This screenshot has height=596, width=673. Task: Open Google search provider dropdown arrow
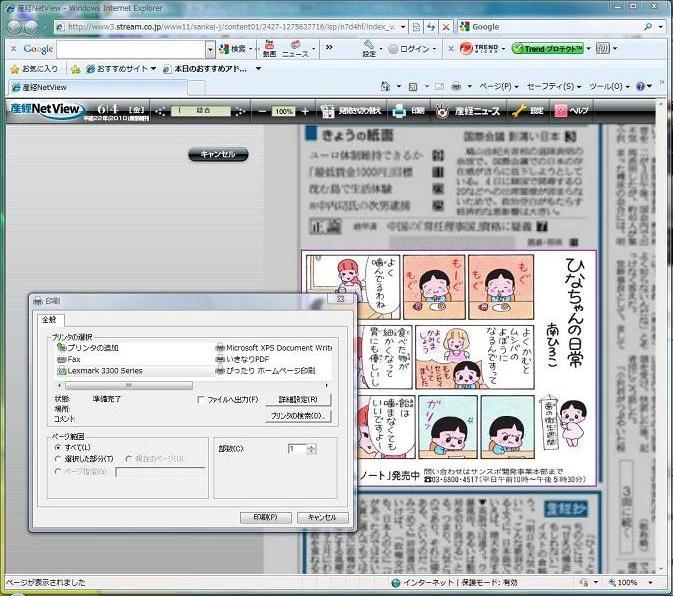point(660,27)
